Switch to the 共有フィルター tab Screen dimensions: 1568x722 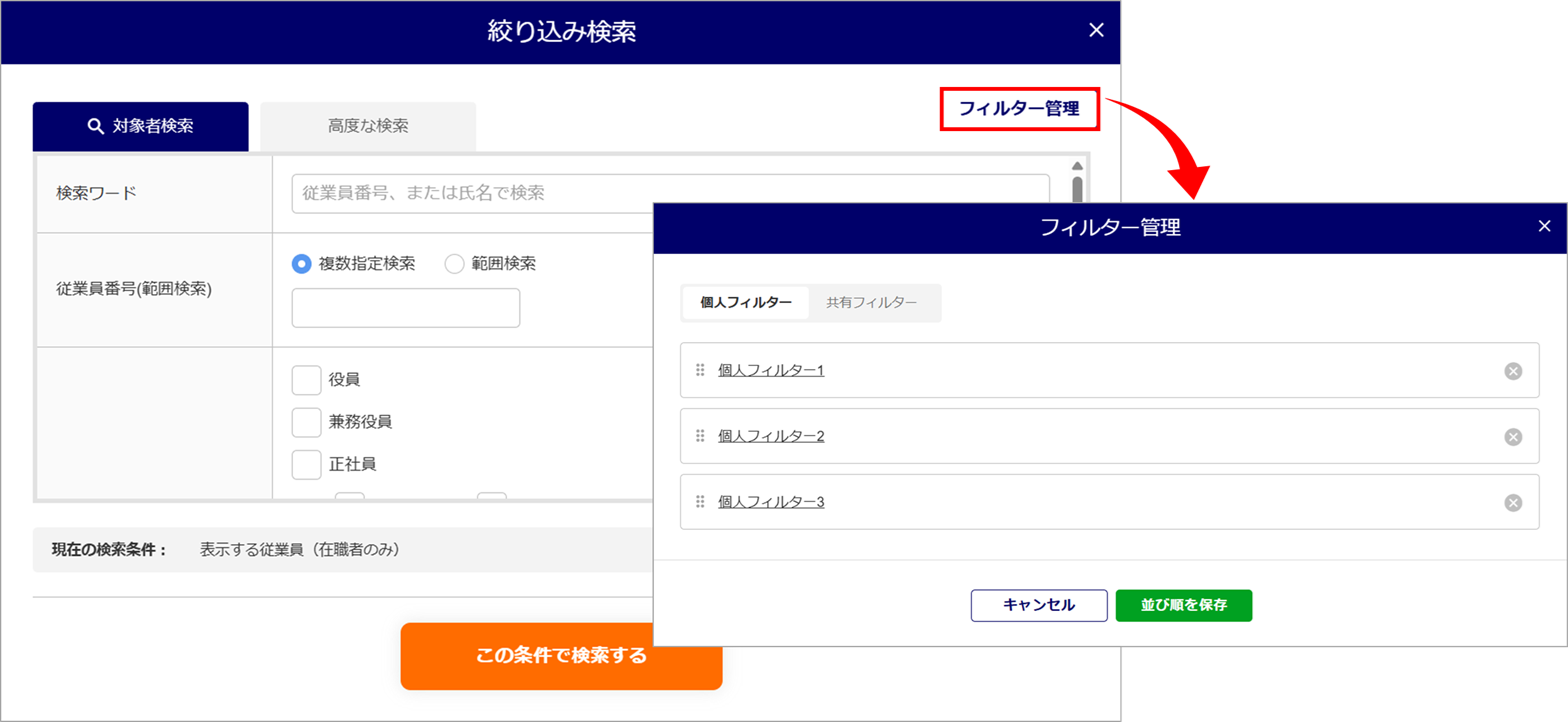point(871,303)
